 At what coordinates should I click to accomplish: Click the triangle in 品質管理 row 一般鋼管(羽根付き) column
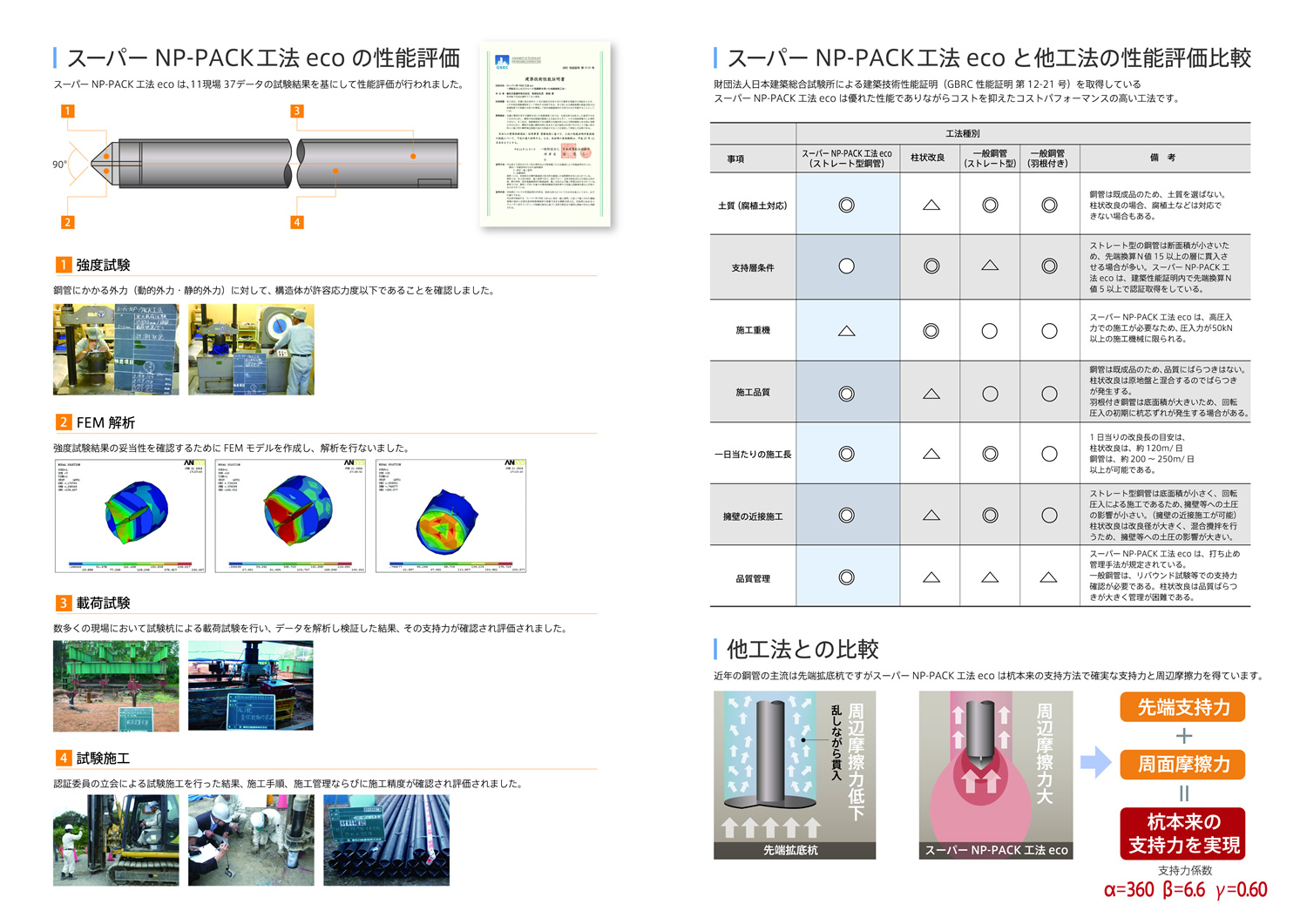1049,577
